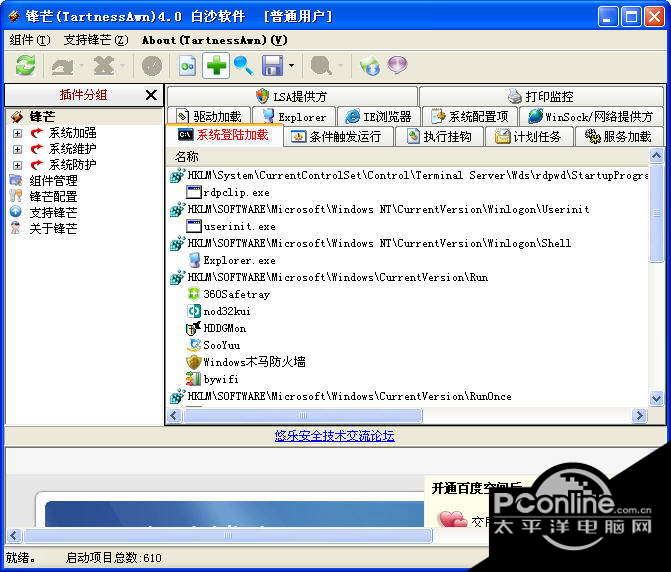
Task: Expand the 系统防护 tree node
Action: [x=17, y=165]
